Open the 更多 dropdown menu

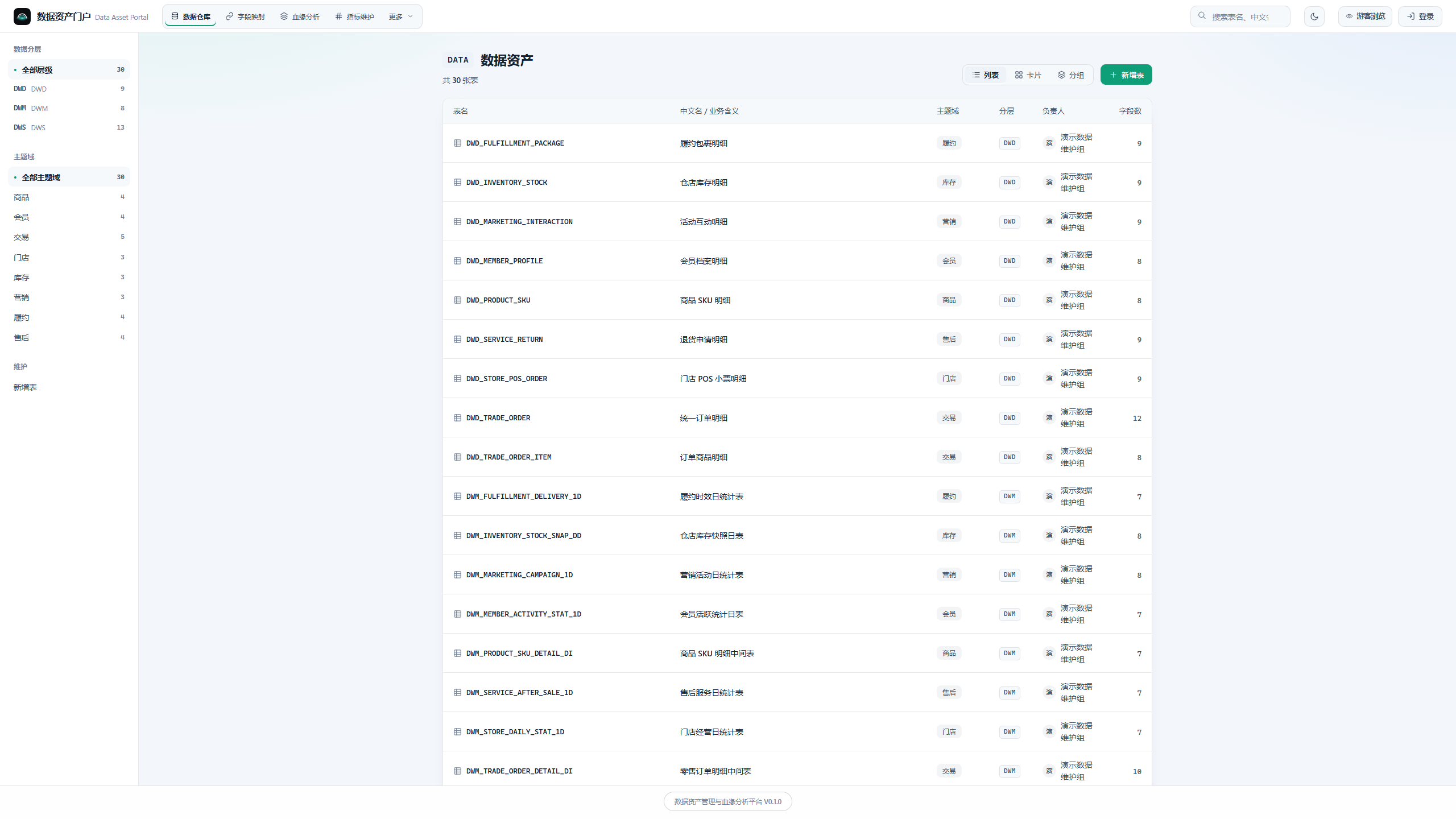(x=401, y=16)
